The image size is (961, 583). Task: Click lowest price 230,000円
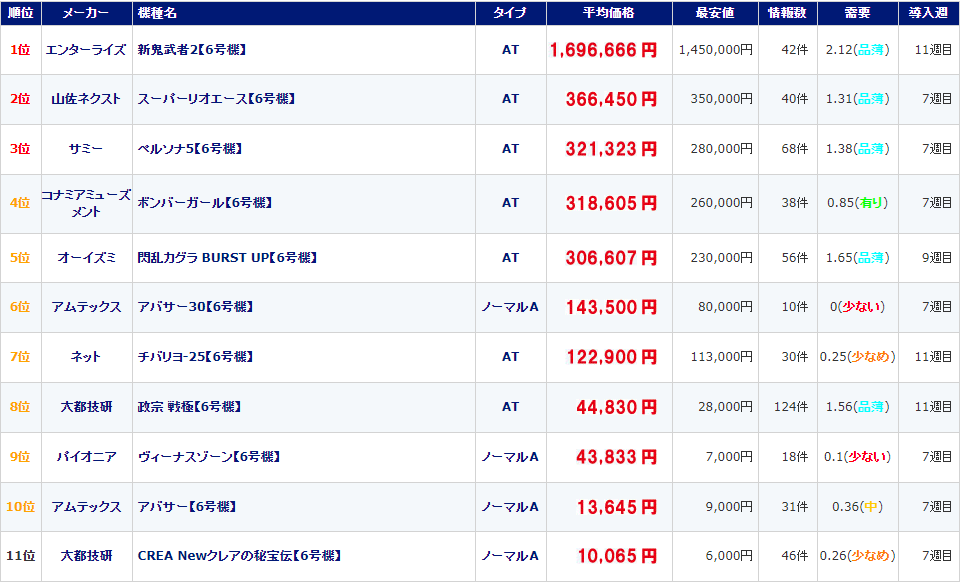[721, 257]
